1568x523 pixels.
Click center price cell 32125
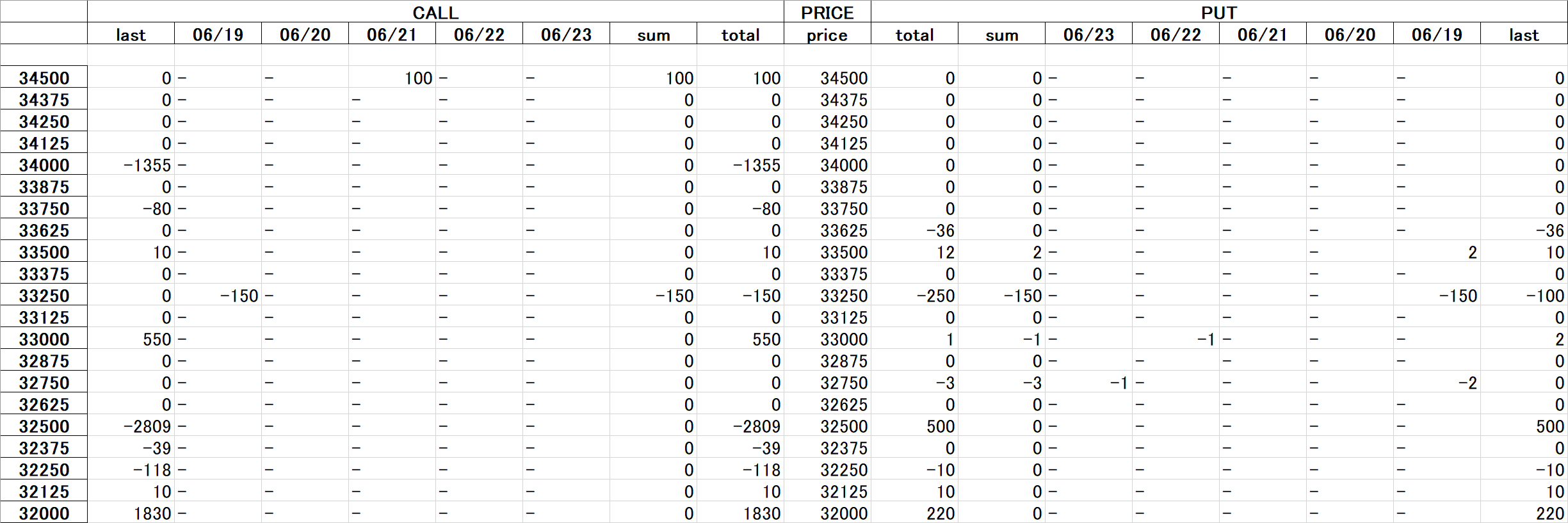[x=827, y=492]
